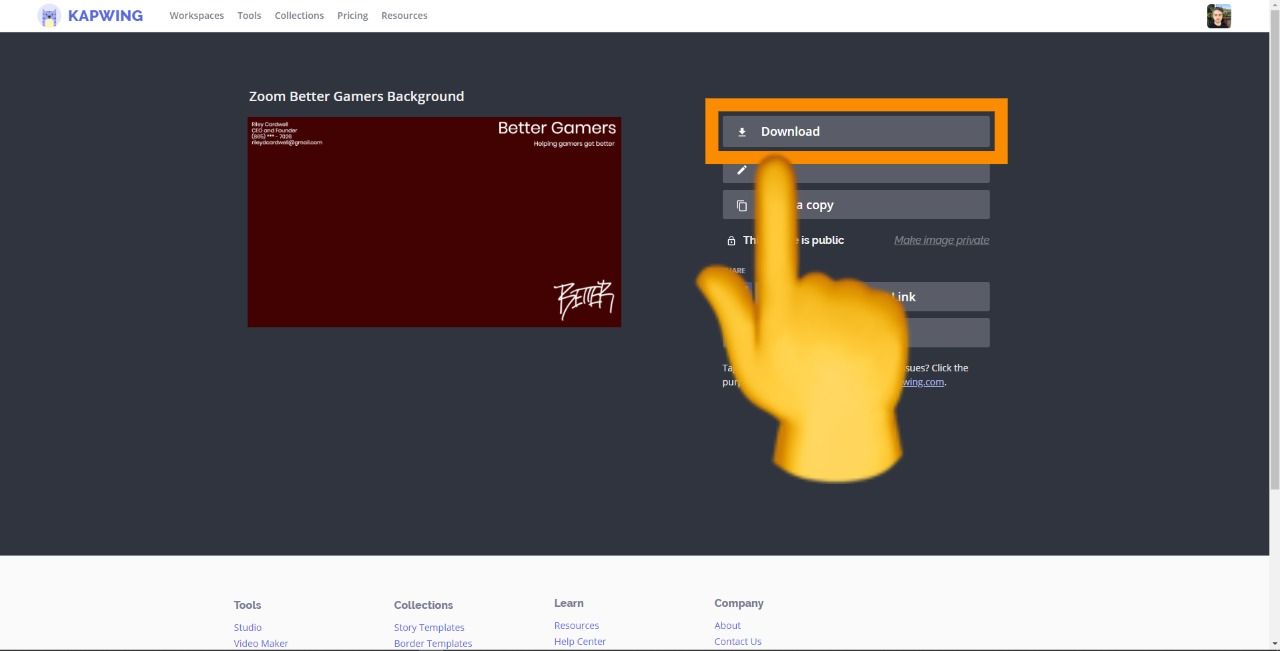Download the finished image

click(856, 131)
